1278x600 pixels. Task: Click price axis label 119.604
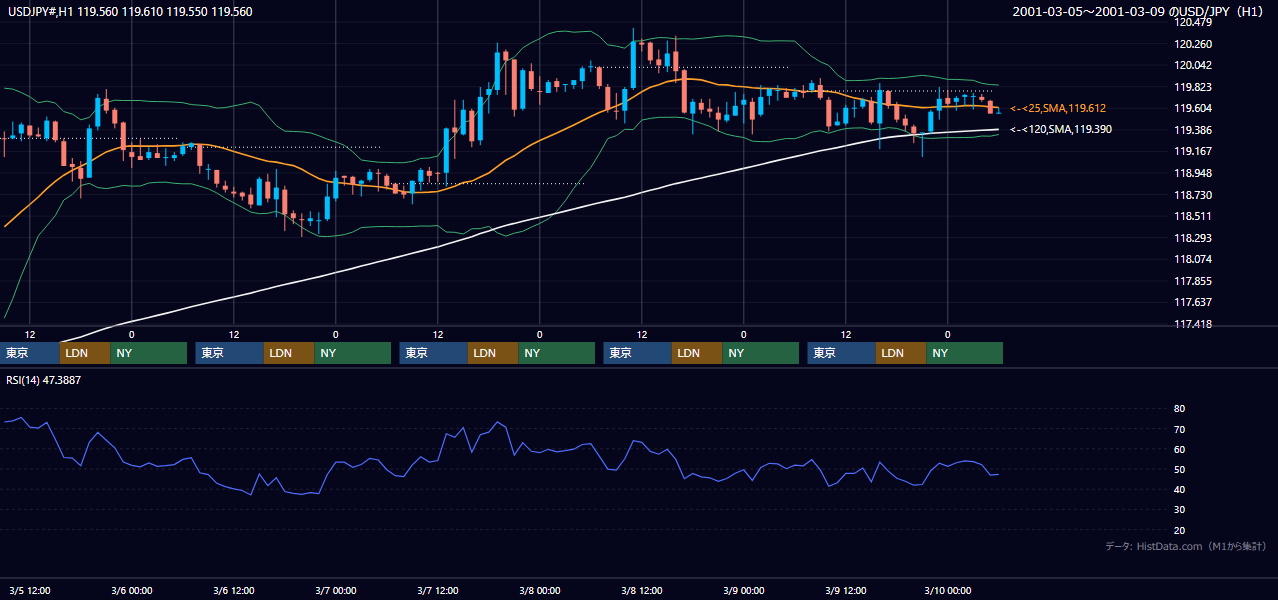click(1193, 108)
